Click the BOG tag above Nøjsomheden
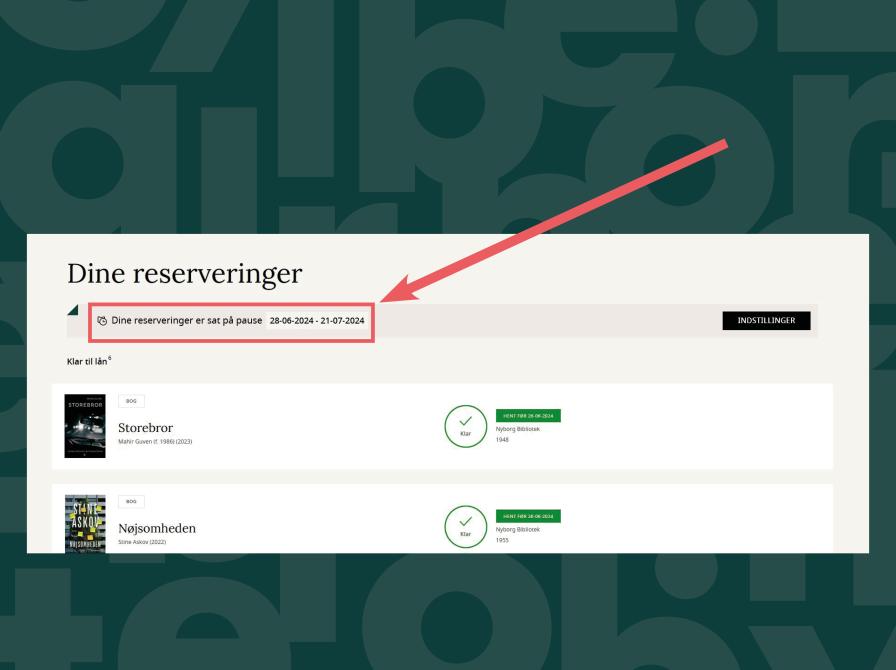Viewport: 896px width, 670px height. click(x=131, y=501)
